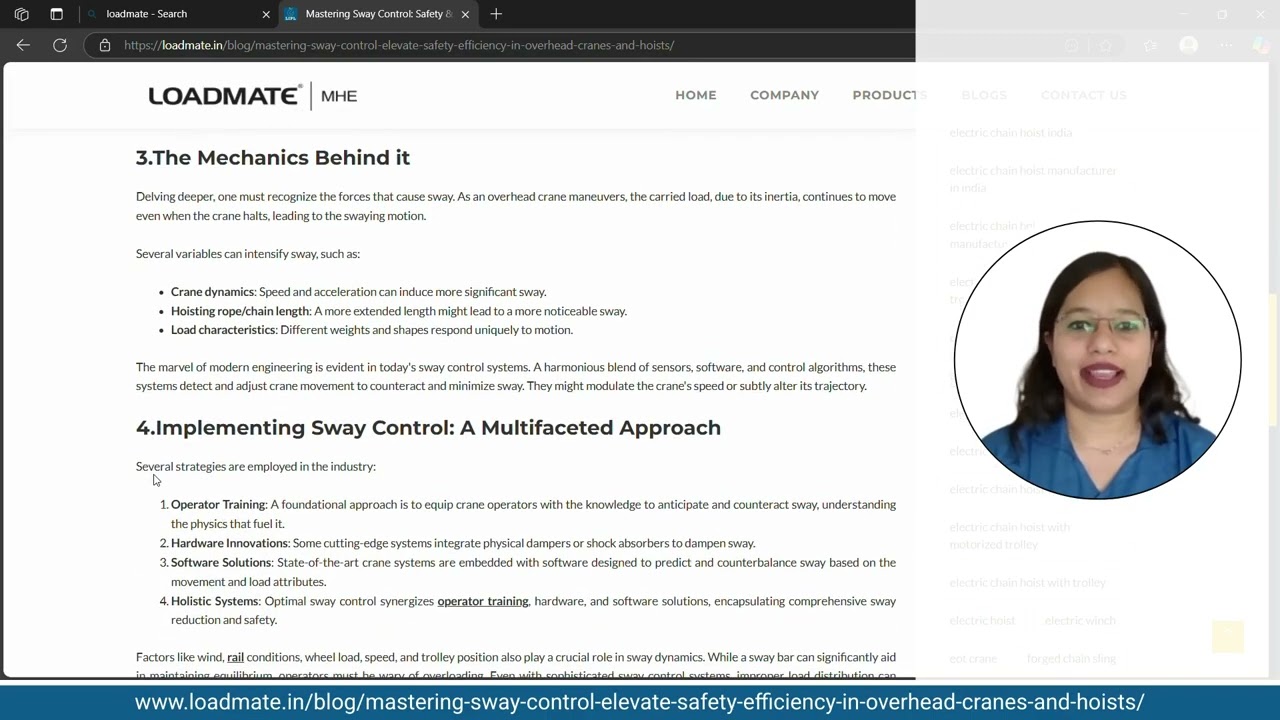This screenshot has height=720, width=1280.
Task: Open 'electric chain hoist manufacturer in india' tag
Action: (1033, 179)
